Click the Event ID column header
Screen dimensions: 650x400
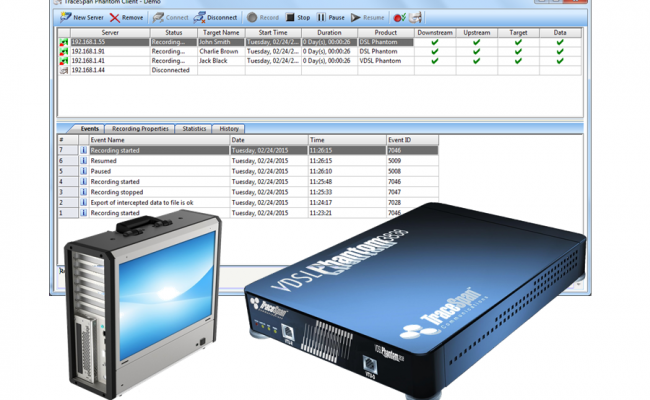(412, 140)
